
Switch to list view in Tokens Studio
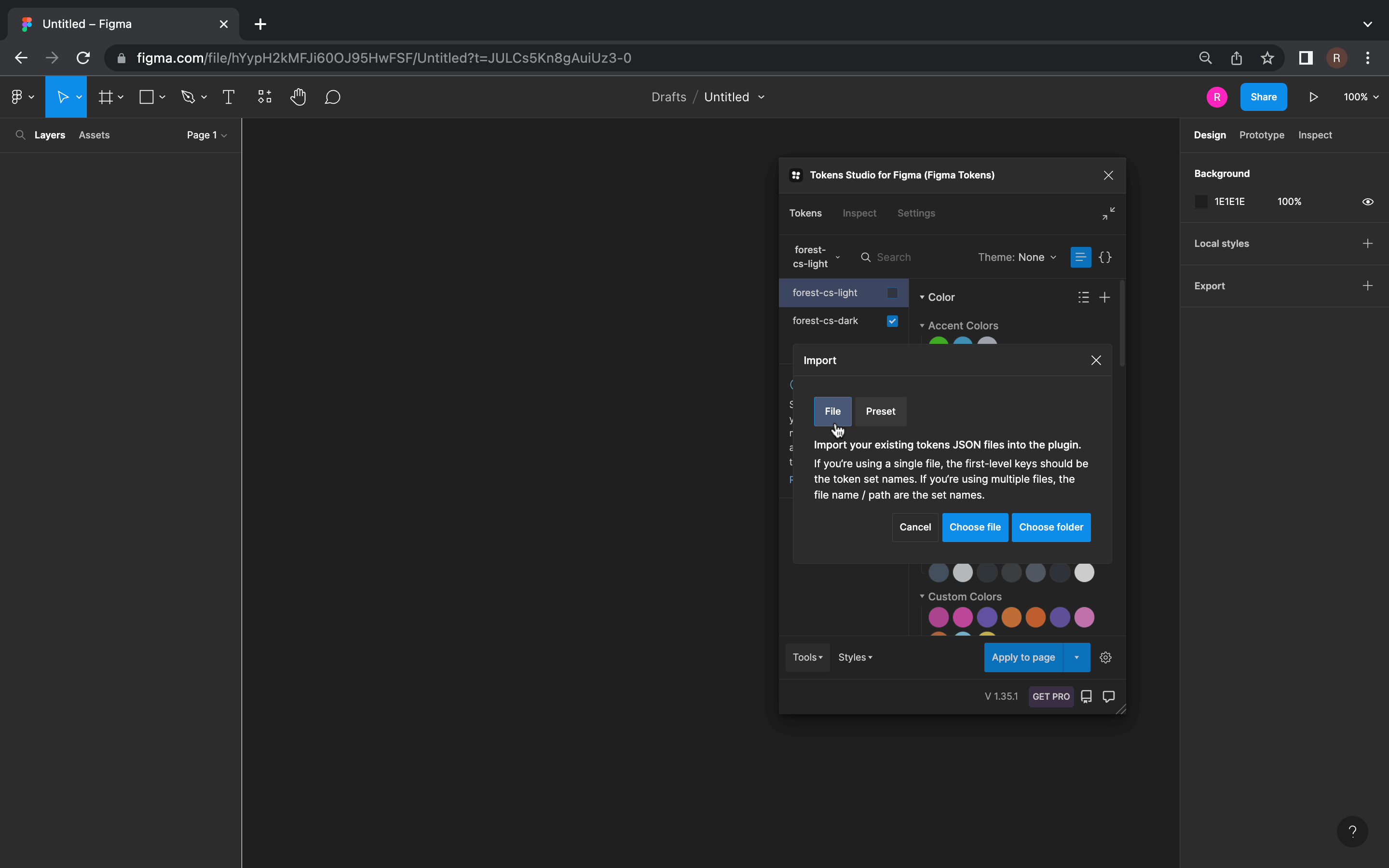[1080, 257]
